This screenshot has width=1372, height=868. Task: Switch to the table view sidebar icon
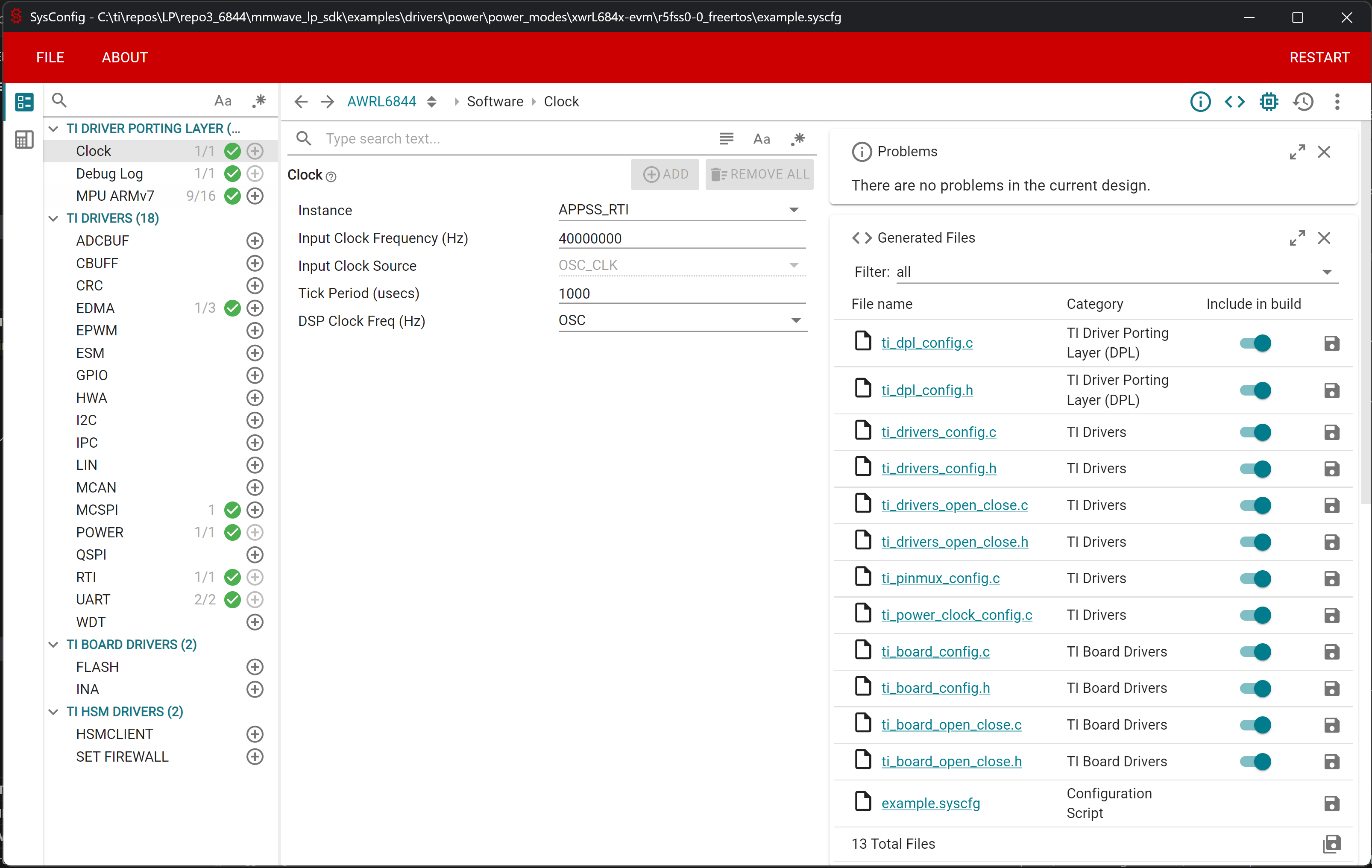click(24, 139)
